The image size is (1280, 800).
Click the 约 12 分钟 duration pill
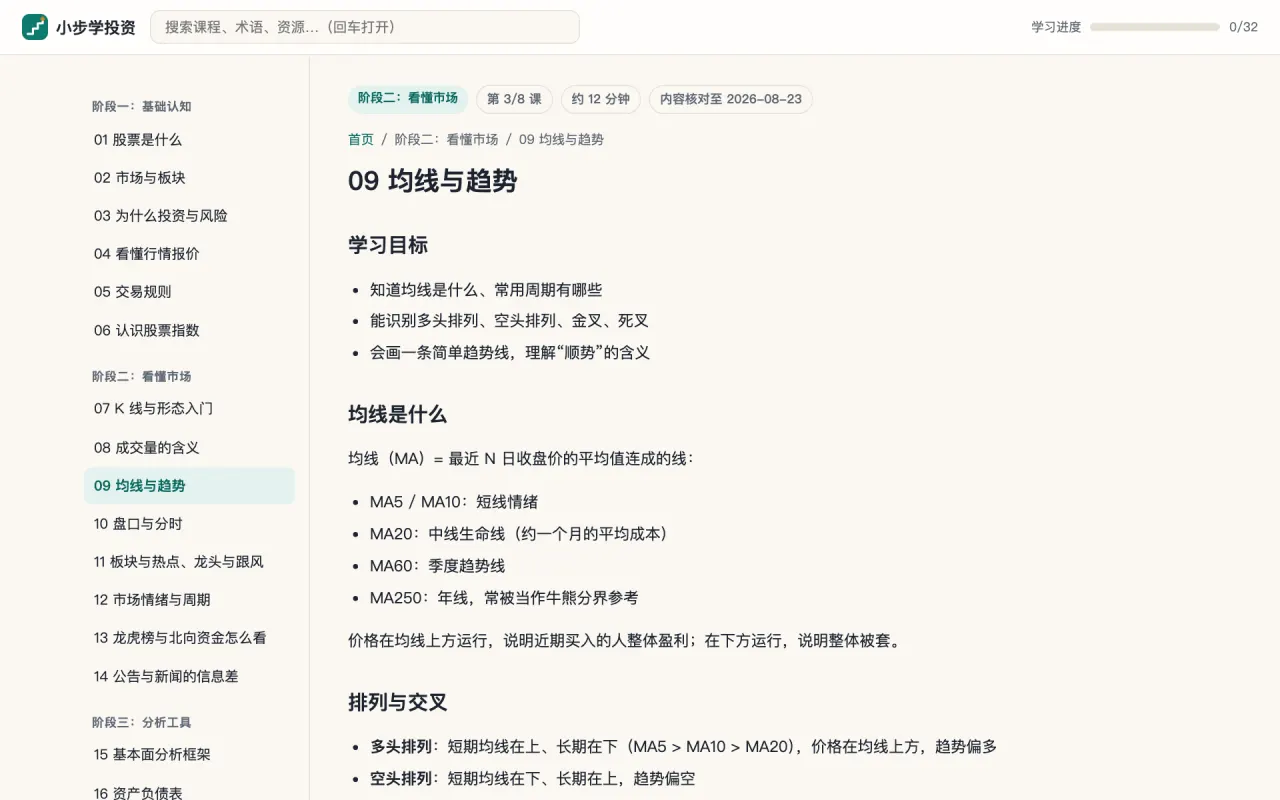point(601,99)
